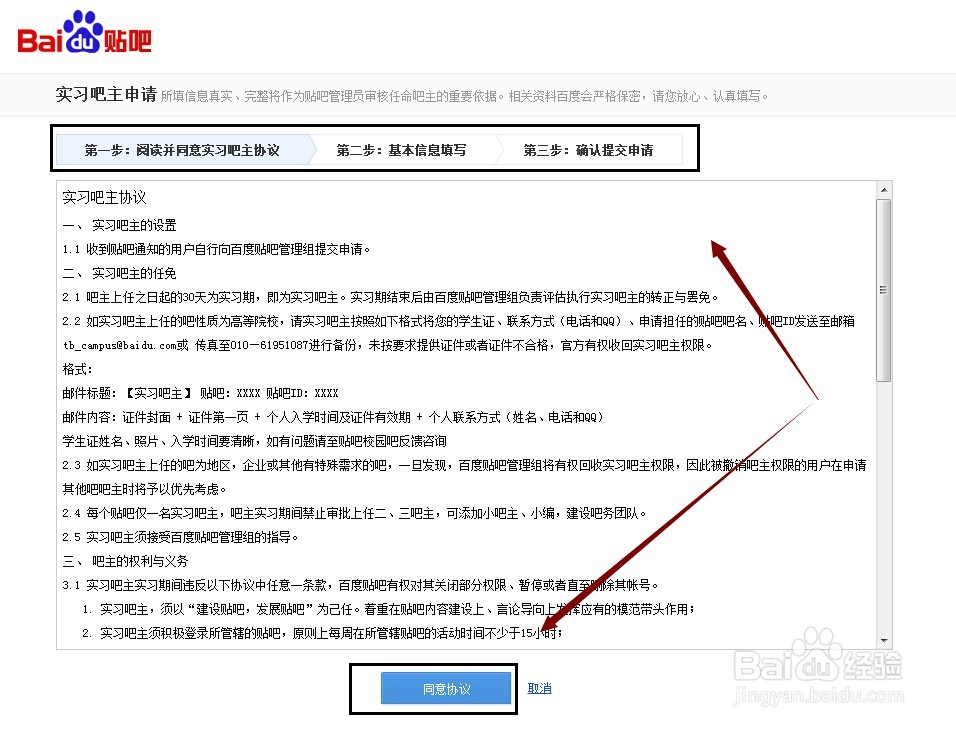Image resolution: width=956 pixels, height=729 pixels.
Task: Click the Baidu Tieba logo
Action: pos(85,33)
